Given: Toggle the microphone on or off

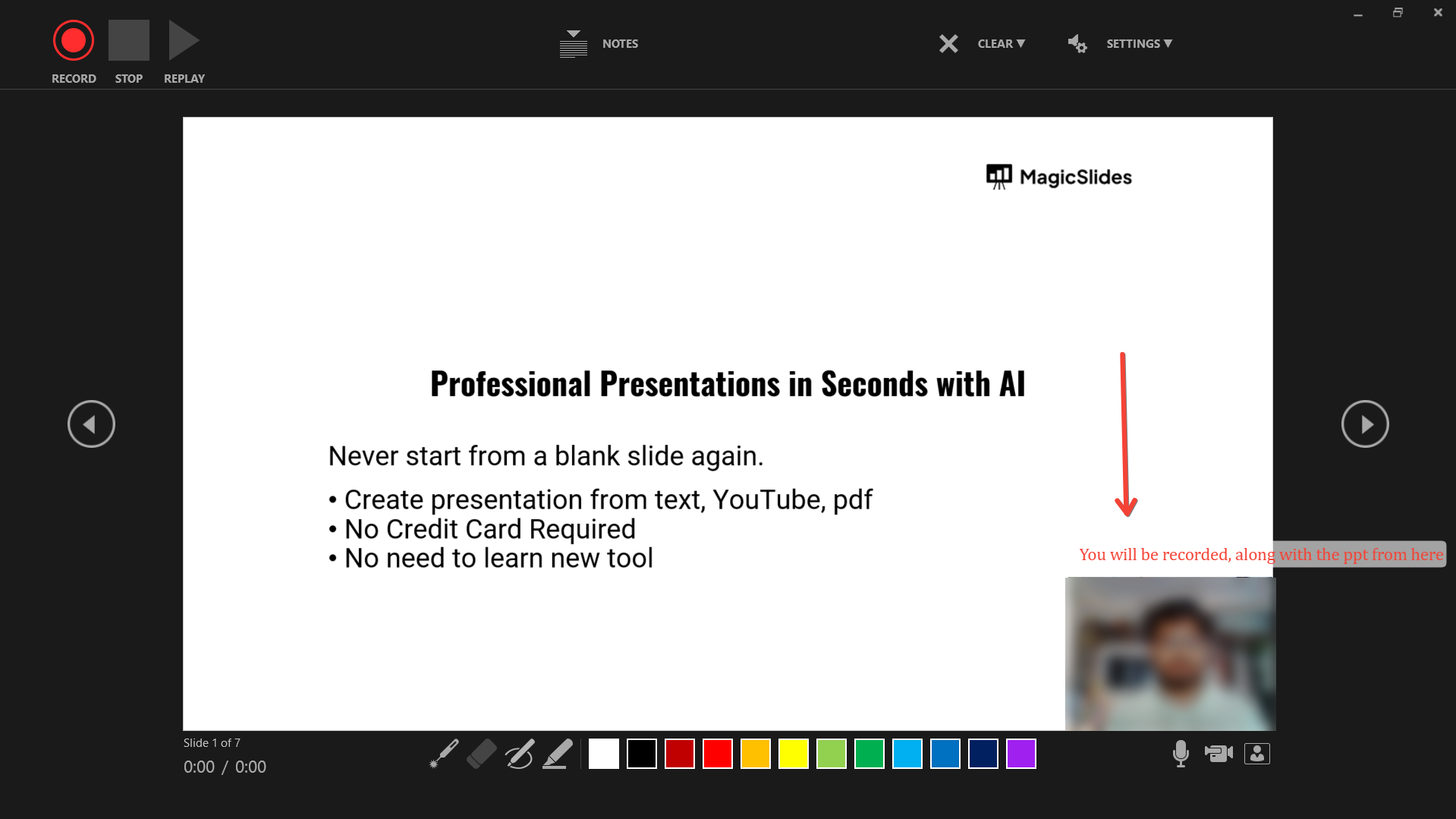Looking at the screenshot, I should 1181,754.
